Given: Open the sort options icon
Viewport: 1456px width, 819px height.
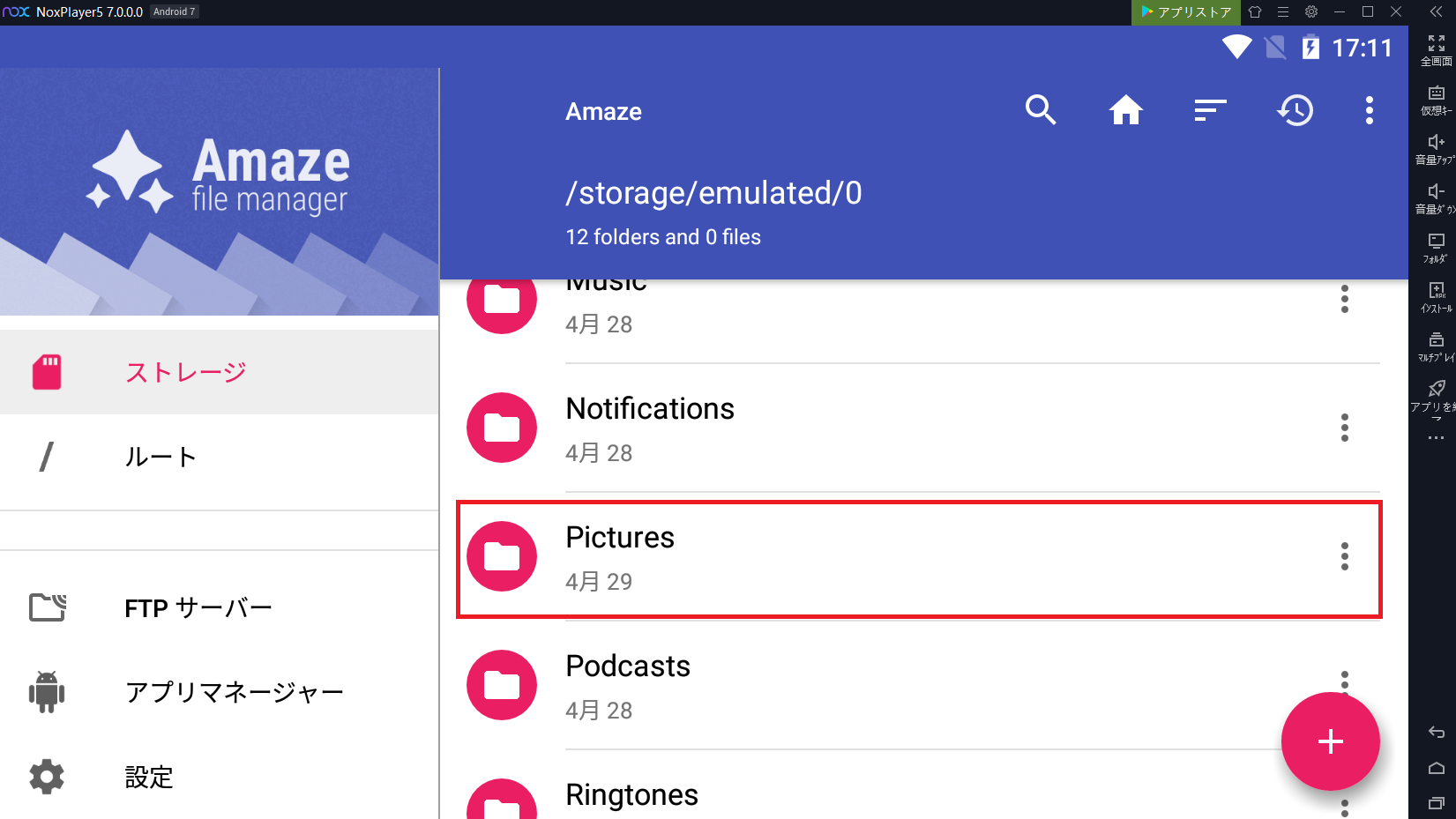Looking at the screenshot, I should click(x=1210, y=110).
